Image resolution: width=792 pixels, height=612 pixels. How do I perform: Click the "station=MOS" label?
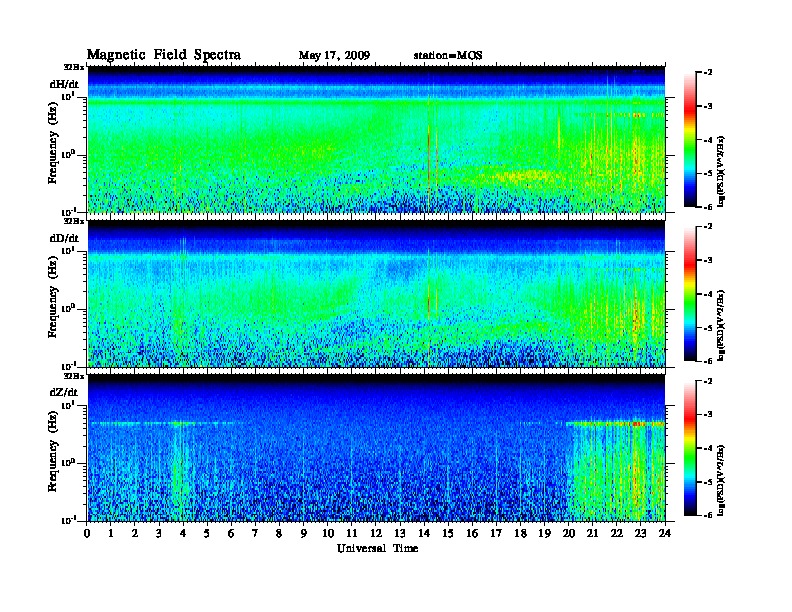pos(448,56)
